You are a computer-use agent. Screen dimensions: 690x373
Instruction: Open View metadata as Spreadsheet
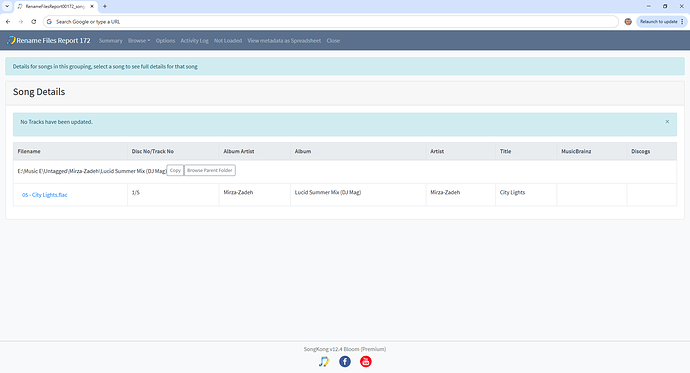tap(284, 40)
